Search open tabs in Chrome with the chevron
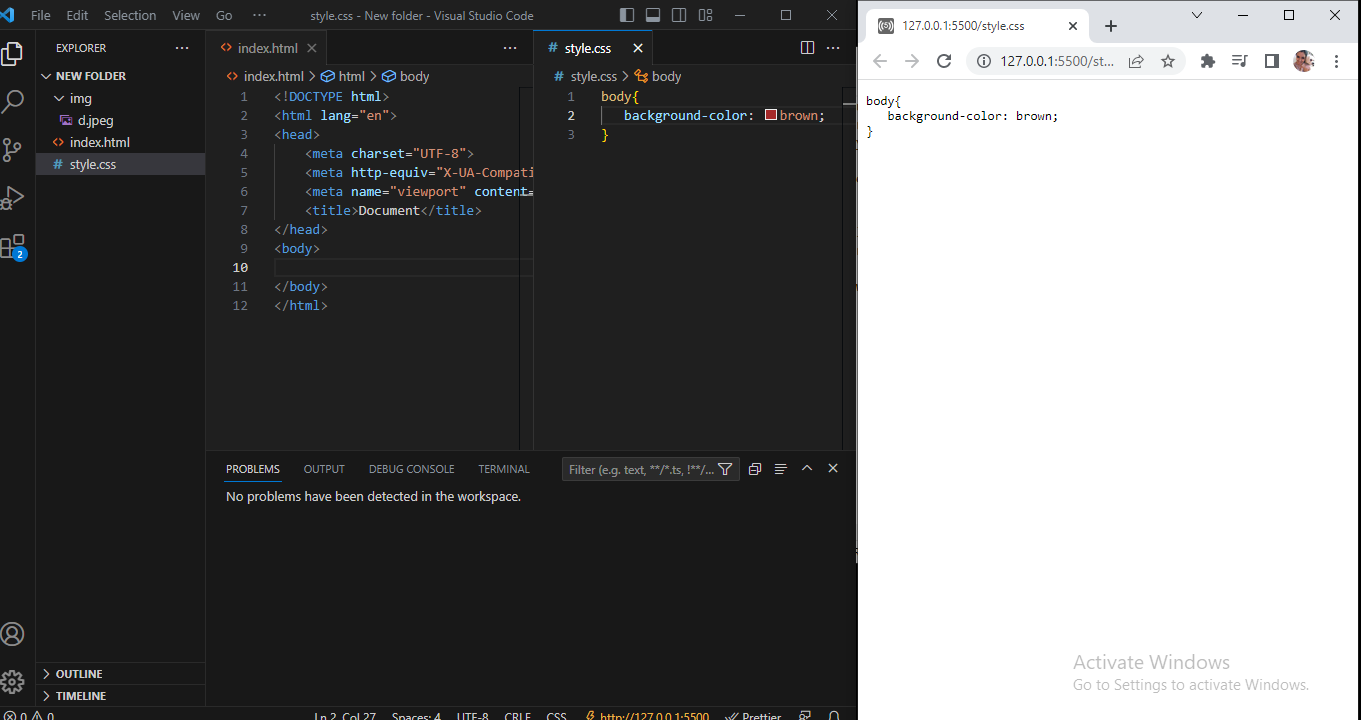This screenshot has height=720, width=1361. point(1198,14)
